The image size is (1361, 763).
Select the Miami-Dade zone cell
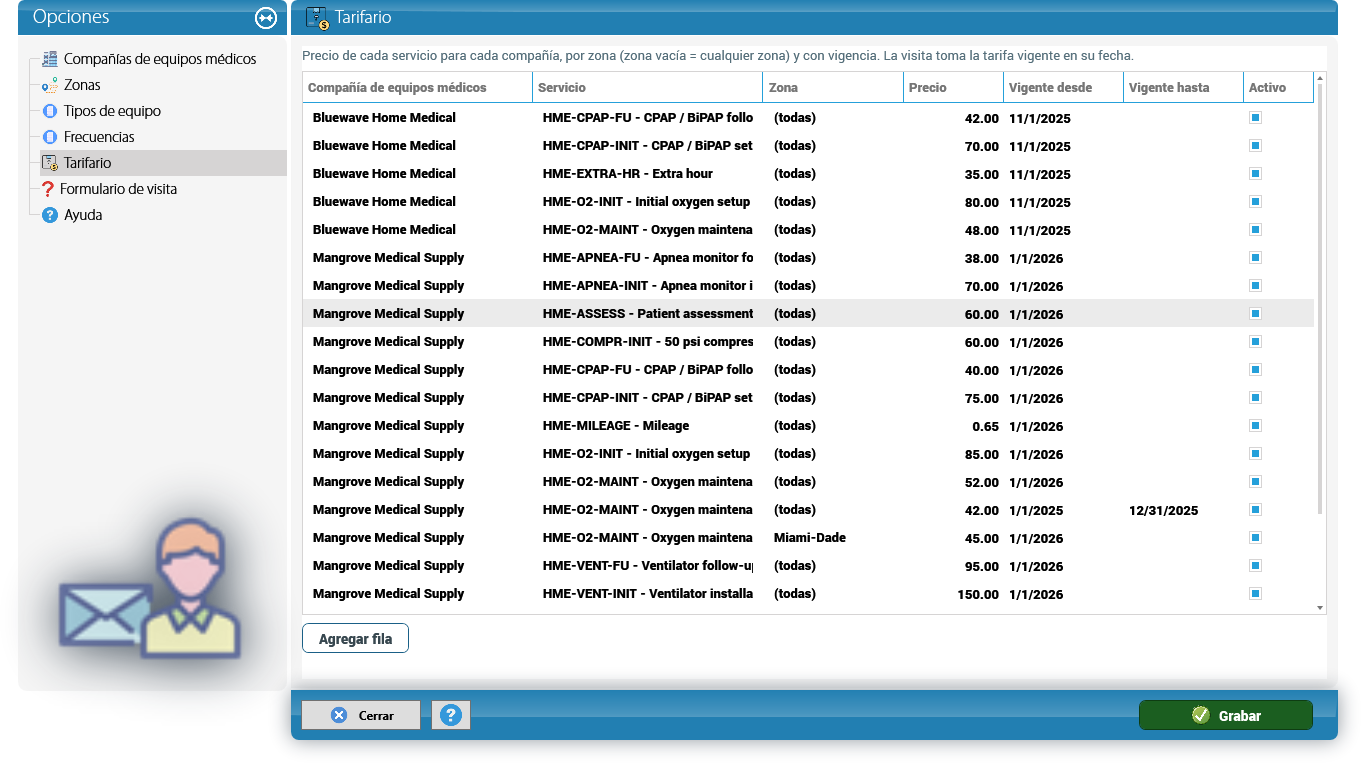click(833, 538)
